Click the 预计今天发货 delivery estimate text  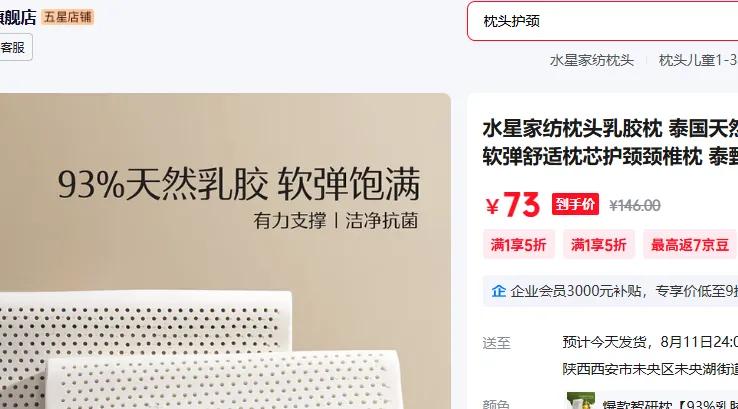[x=604, y=342]
